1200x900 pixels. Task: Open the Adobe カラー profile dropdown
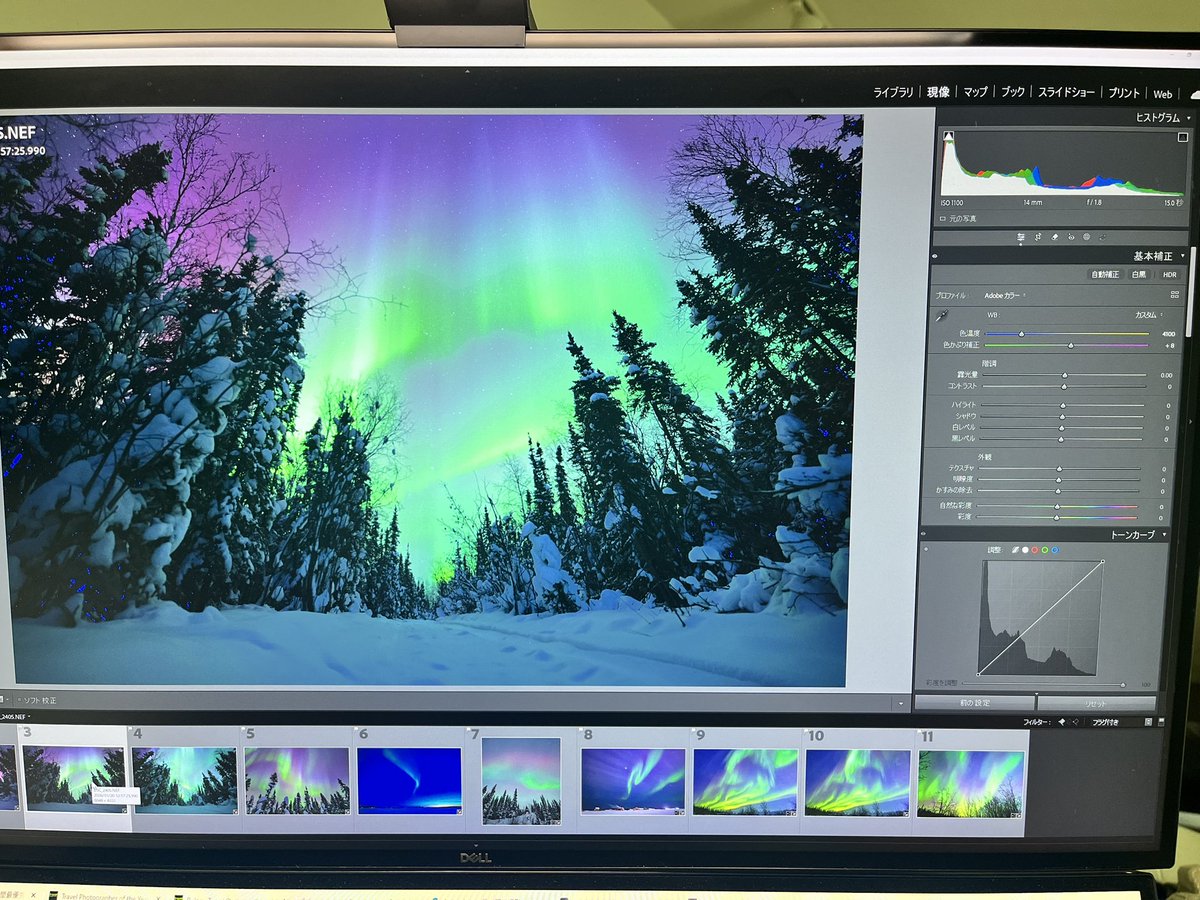pyautogui.click(x=1004, y=295)
